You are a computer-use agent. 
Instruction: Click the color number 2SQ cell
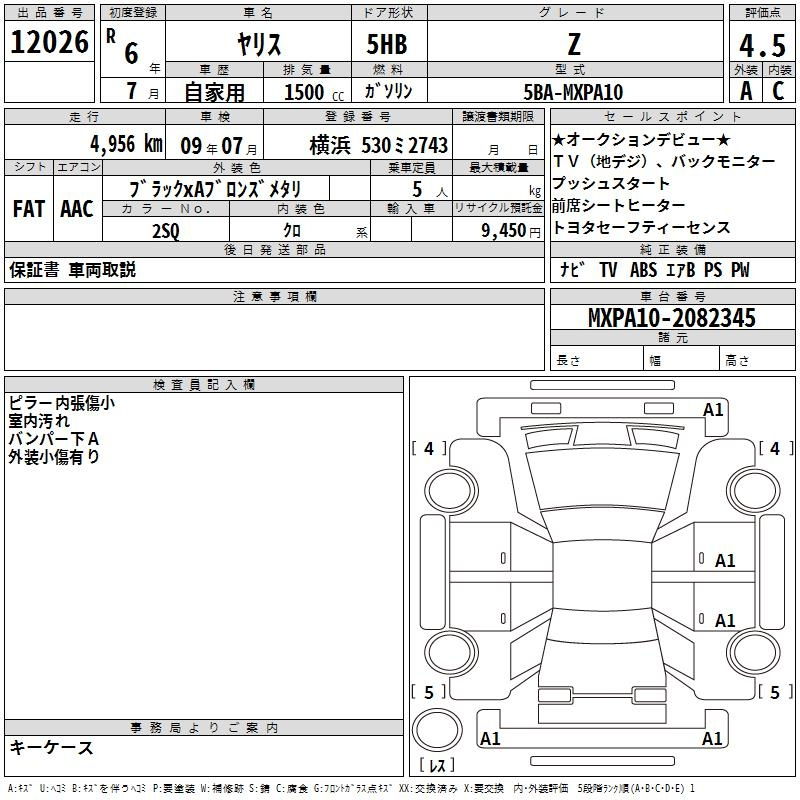pos(166,230)
